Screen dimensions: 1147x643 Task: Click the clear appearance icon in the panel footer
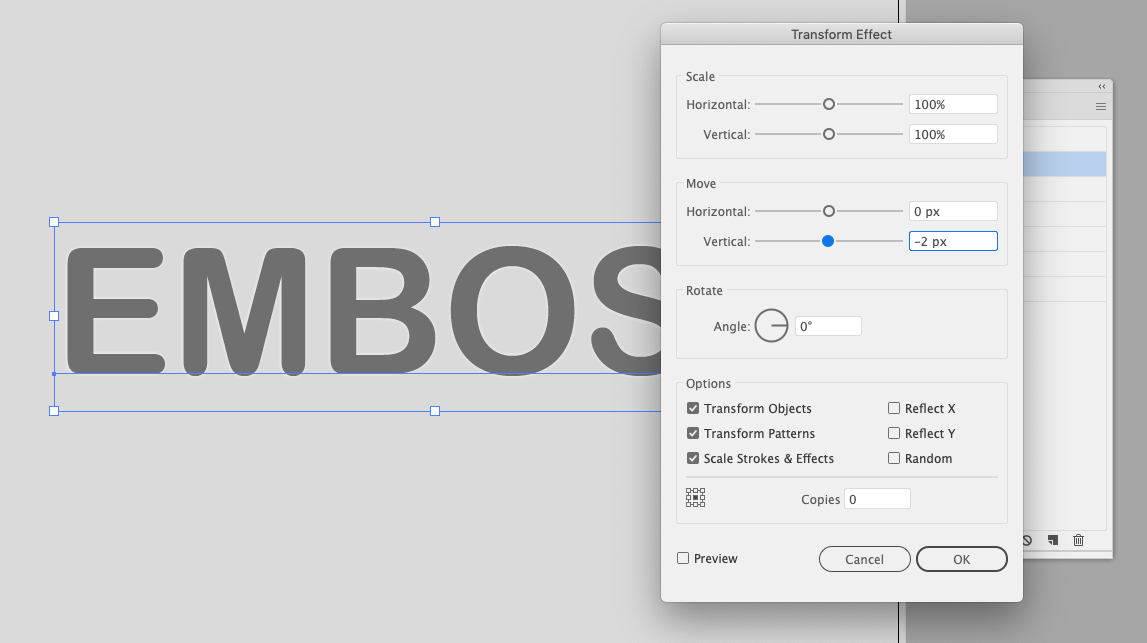pyautogui.click(x=1026, y=540)
